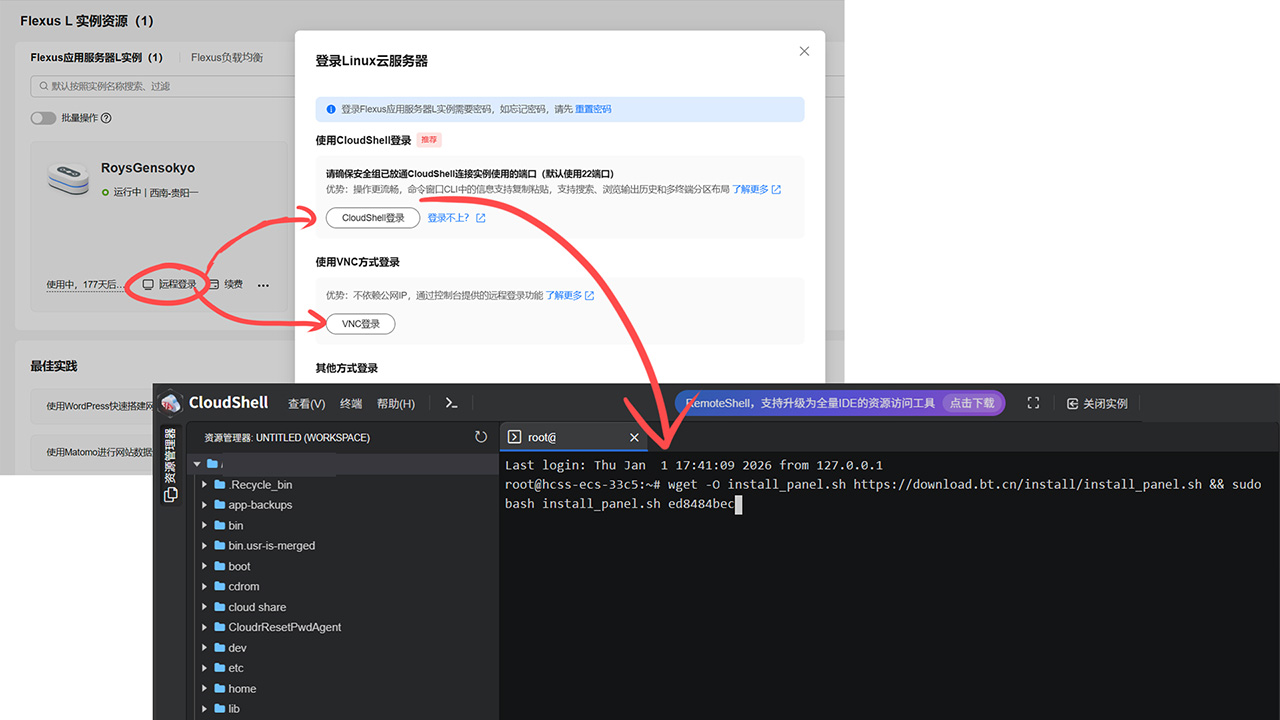Expand the bin folder arrow
The image size is (1280, 720).
205,525
